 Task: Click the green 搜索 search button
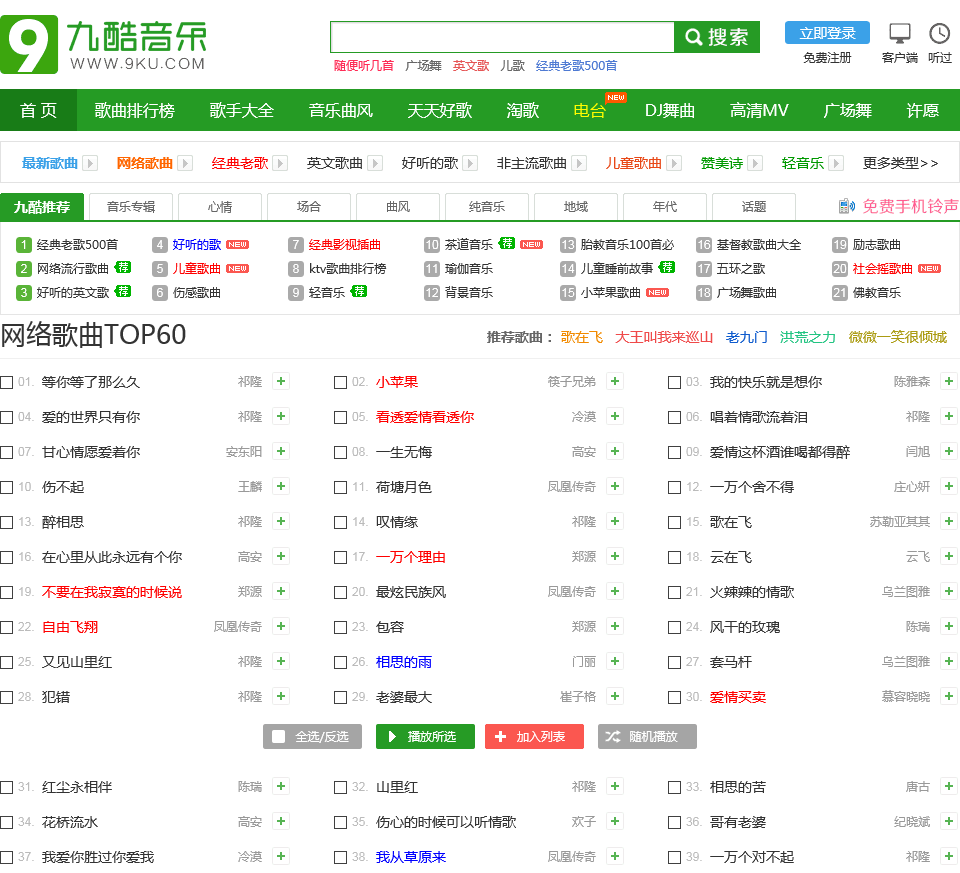tap(717, 37)
